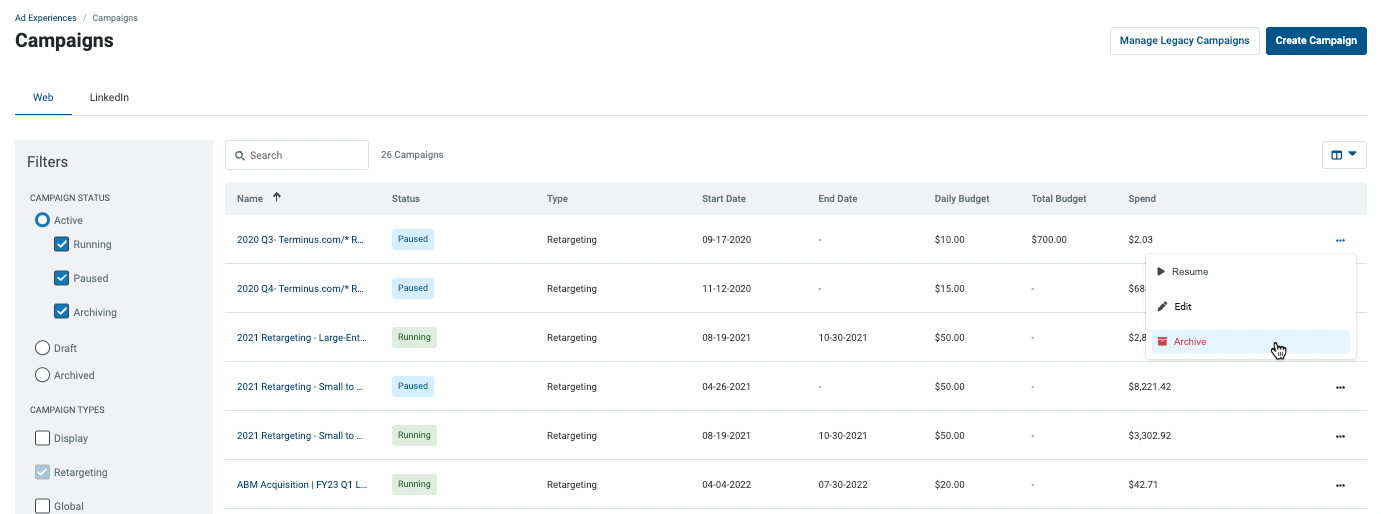
Task: Click the $700.00 total budget cell
Action: pyautogui.click(x=1049, y=240)
